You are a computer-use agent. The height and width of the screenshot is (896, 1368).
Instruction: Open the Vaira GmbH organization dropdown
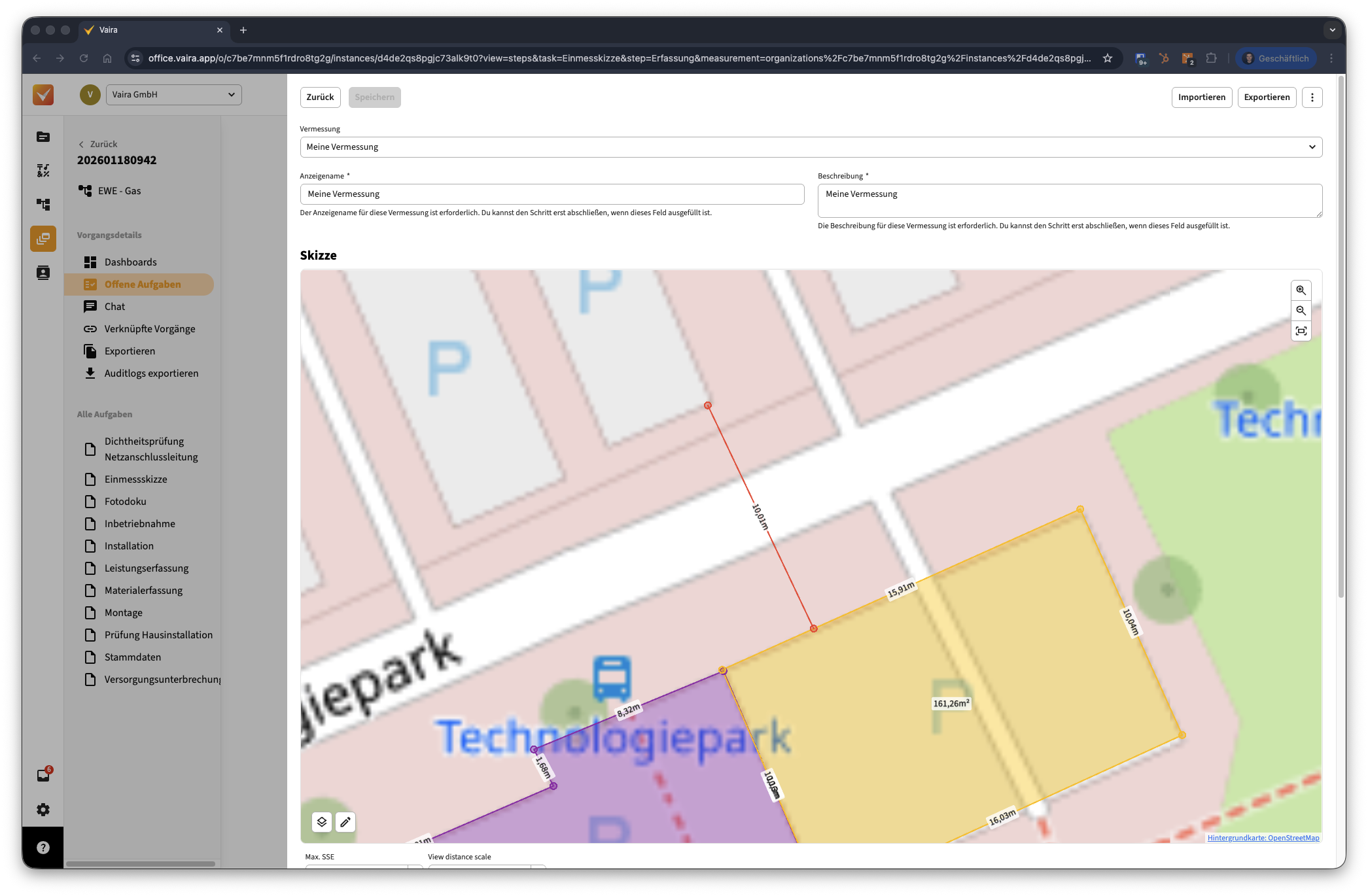click(x=173, y=95)
